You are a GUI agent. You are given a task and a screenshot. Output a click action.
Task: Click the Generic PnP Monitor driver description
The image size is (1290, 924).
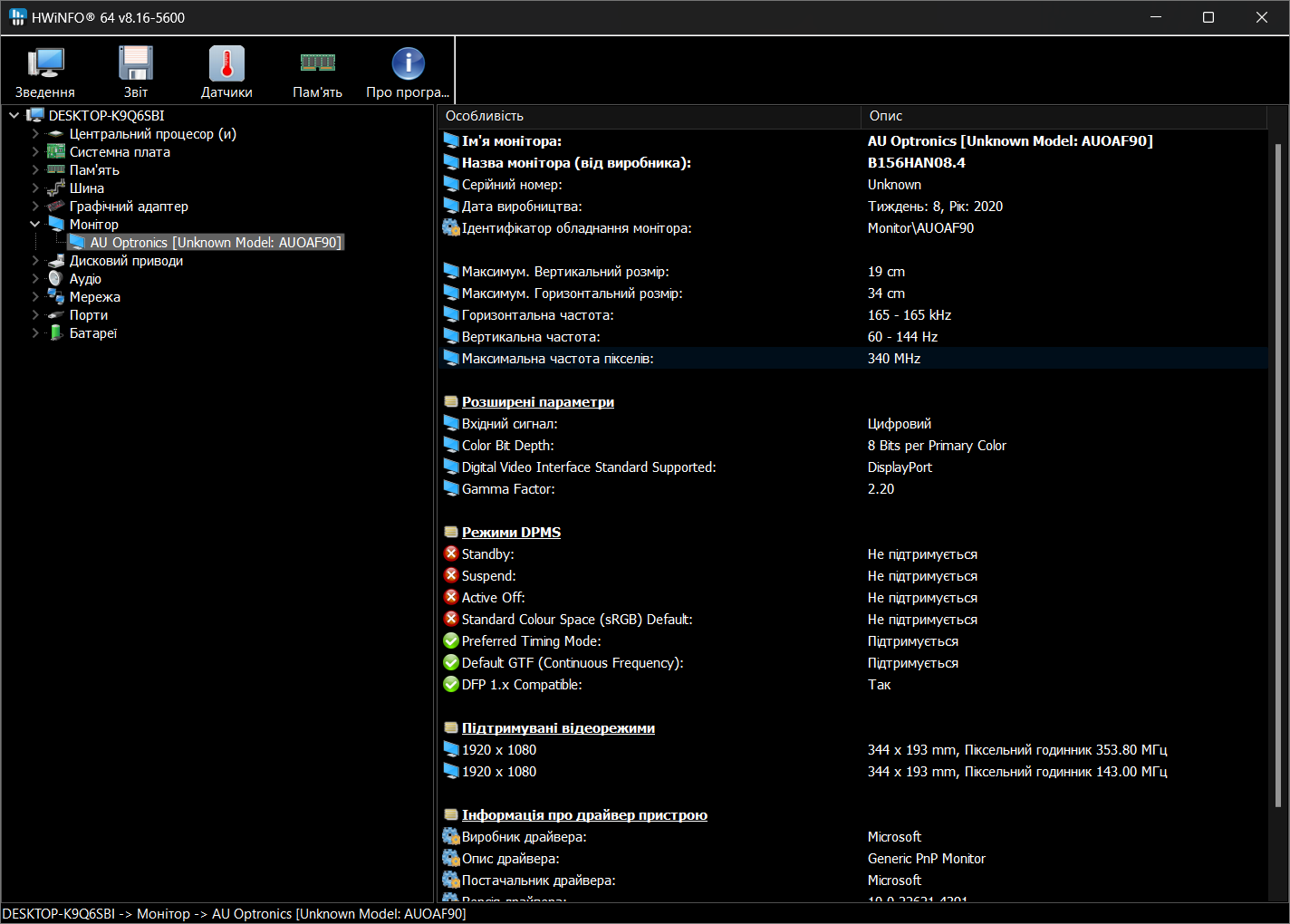926,859
